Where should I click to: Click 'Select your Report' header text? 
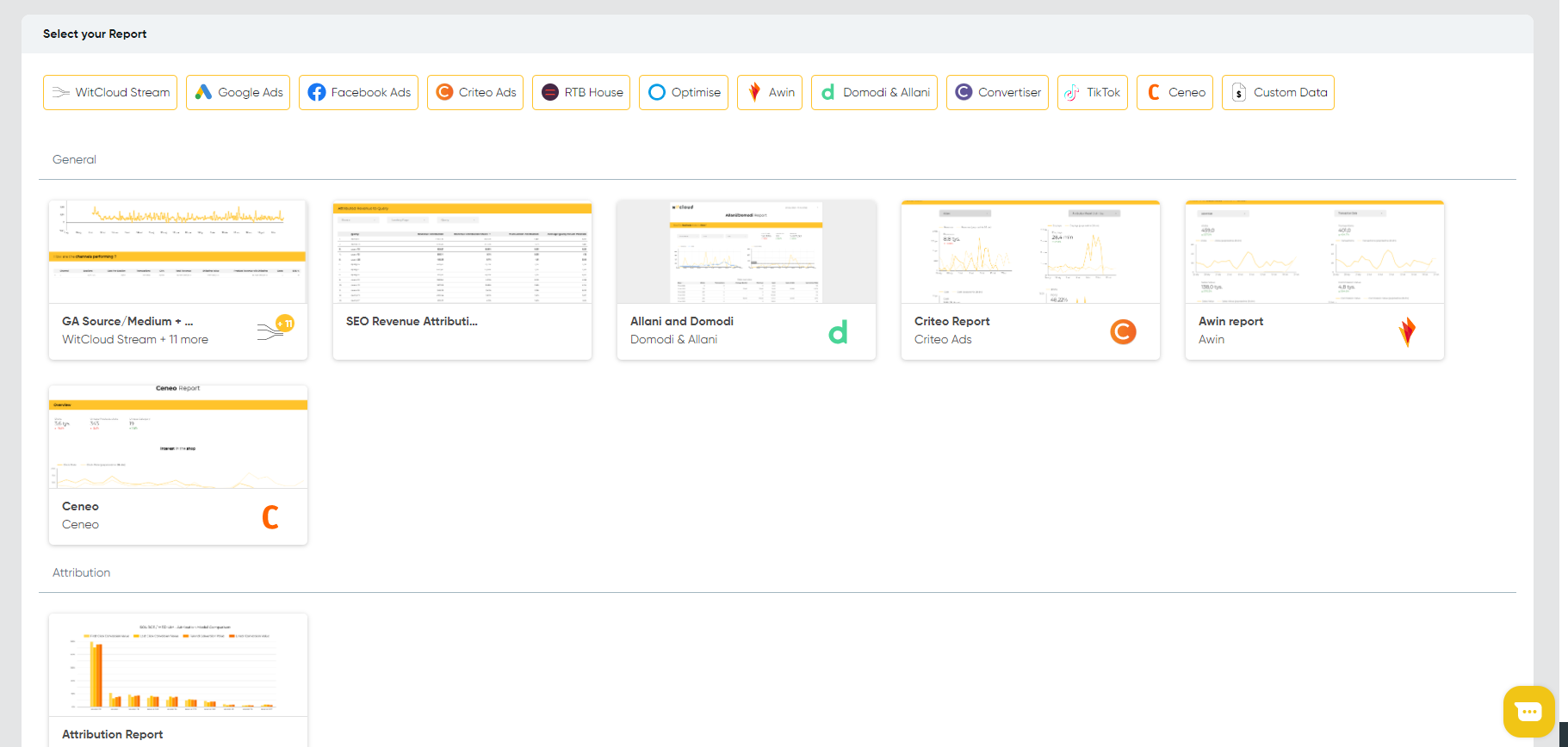point(95,34)
